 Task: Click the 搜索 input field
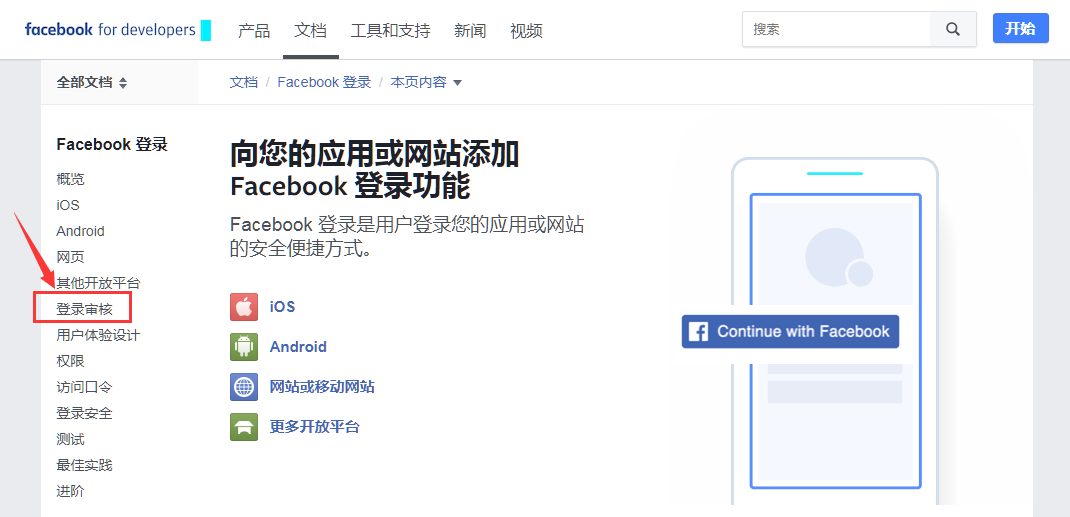click(836, 29)
